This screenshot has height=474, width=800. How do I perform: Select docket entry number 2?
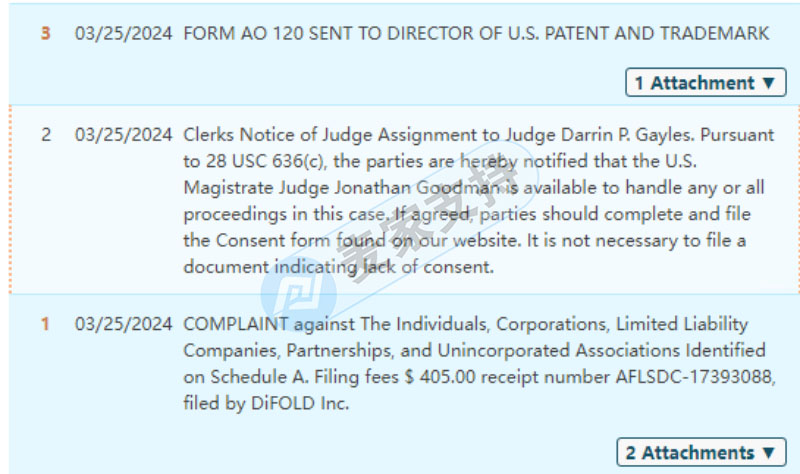[46, 135]
